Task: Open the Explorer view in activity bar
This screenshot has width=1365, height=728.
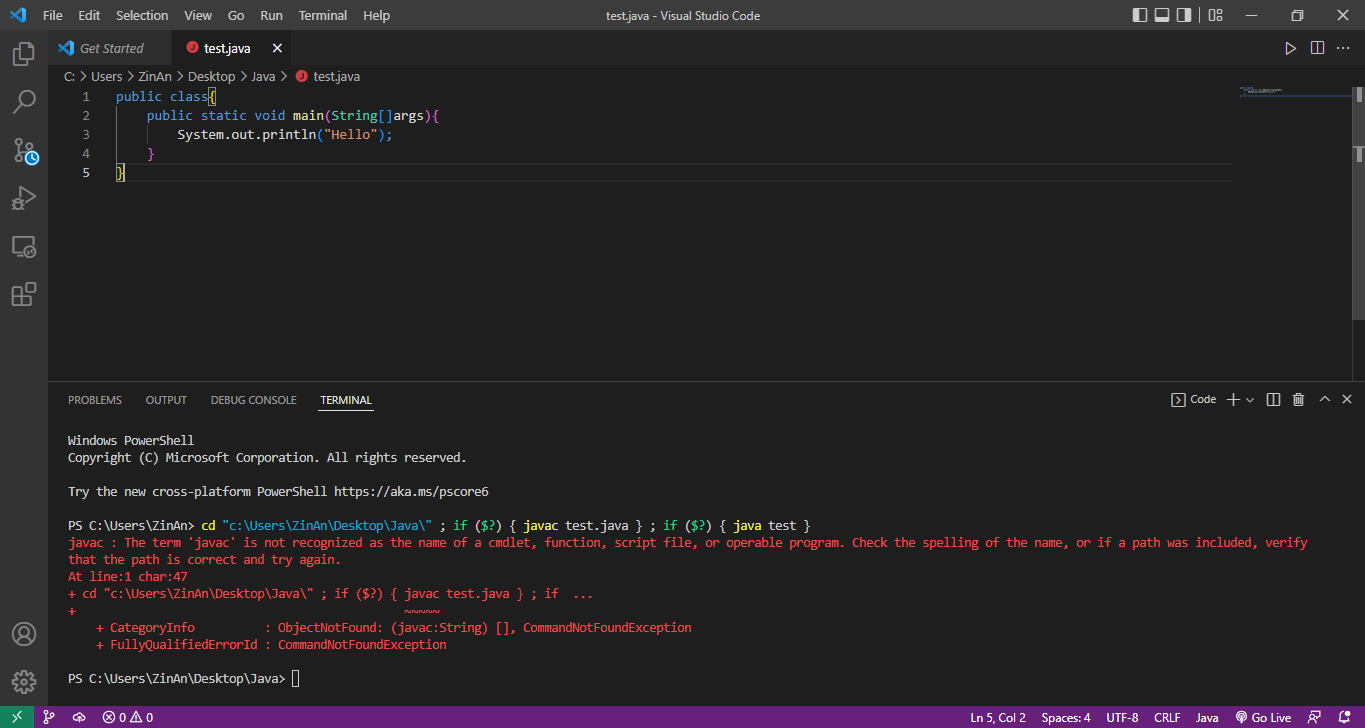Action: (x=24, y=54)
